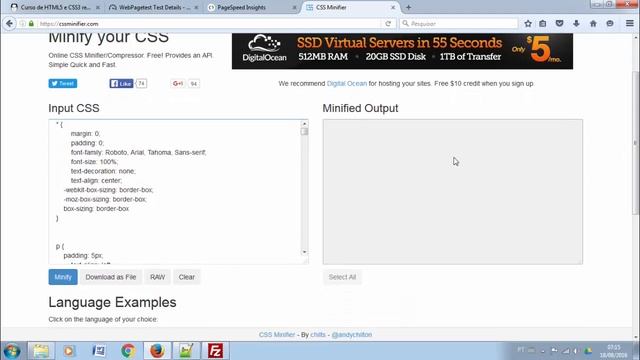Clear the input CSS with the Clear button

(187, 277)
